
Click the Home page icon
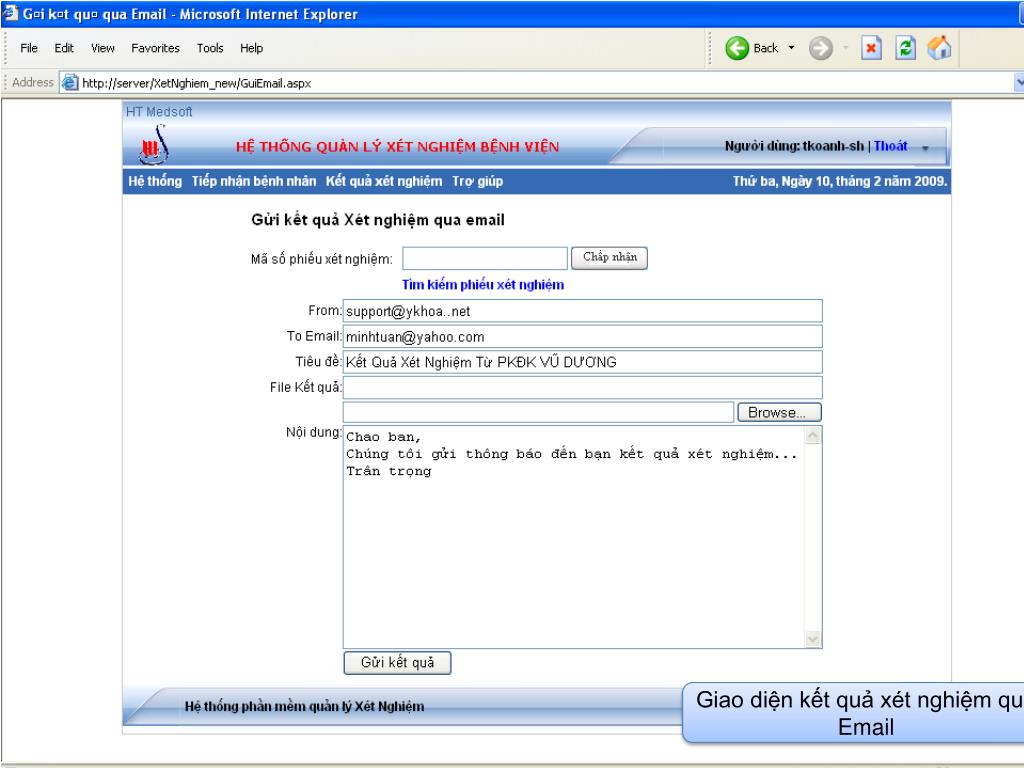(939, 48)
